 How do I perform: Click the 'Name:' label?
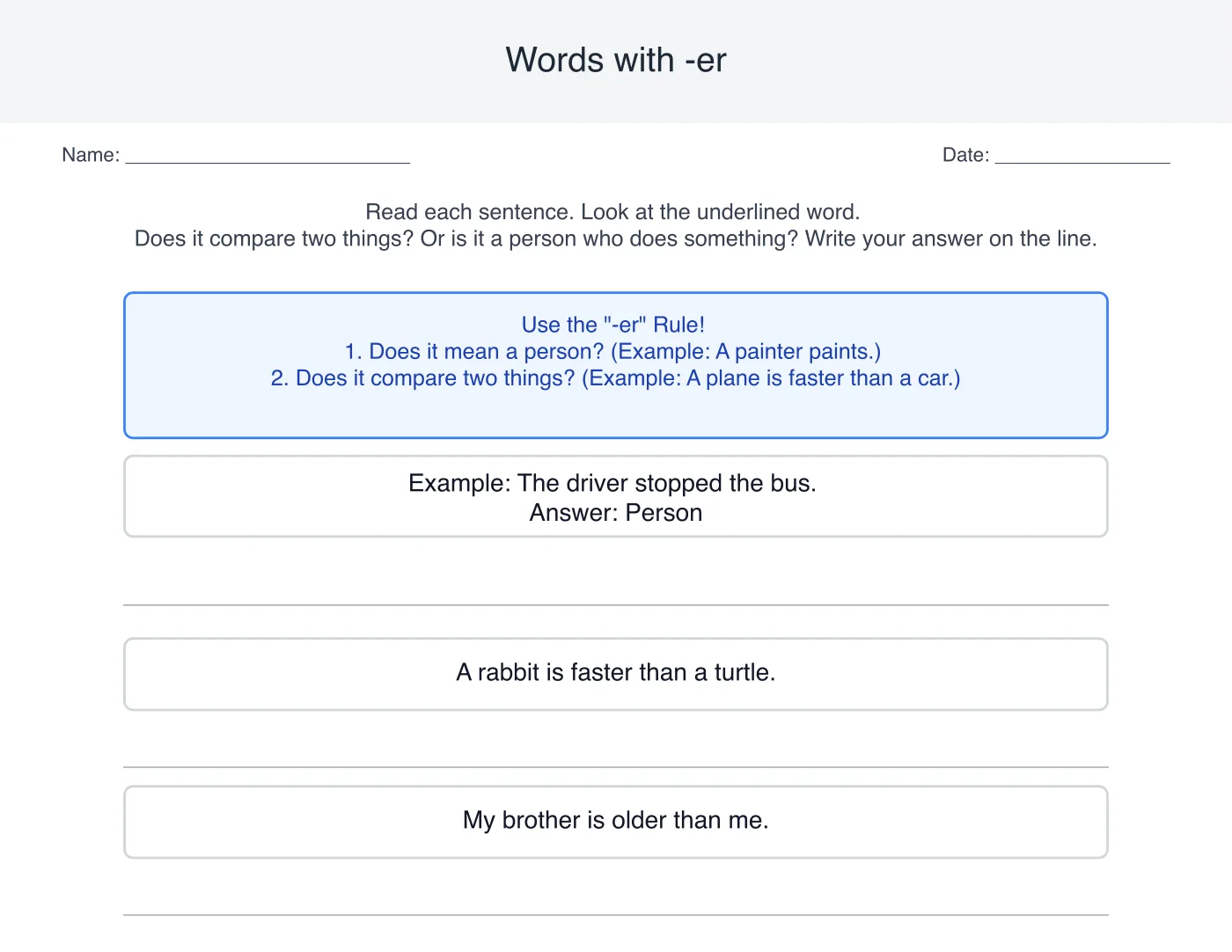coord(91,155)
